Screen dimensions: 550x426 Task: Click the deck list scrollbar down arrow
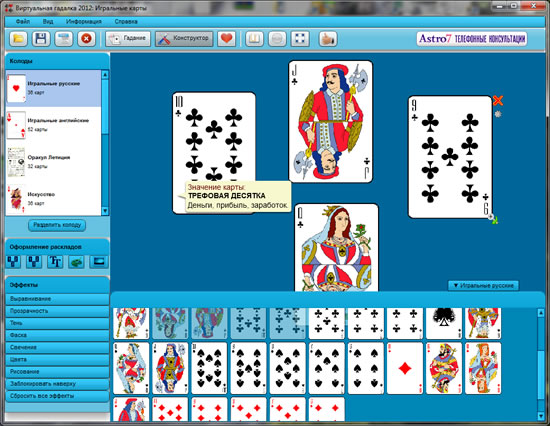coord(105,211)
